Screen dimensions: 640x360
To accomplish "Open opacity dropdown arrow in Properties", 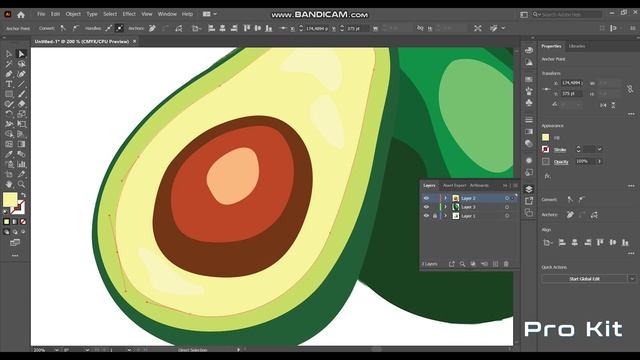I will pos(600,162).
